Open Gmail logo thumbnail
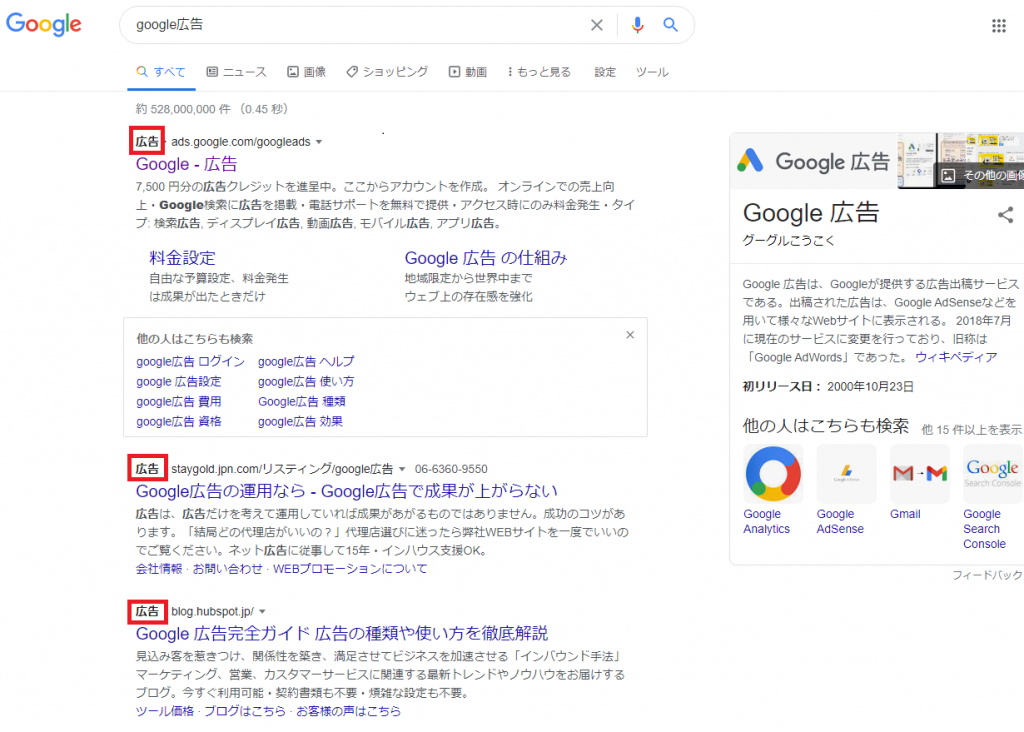 pyautogui.click(x=920, y=474)
